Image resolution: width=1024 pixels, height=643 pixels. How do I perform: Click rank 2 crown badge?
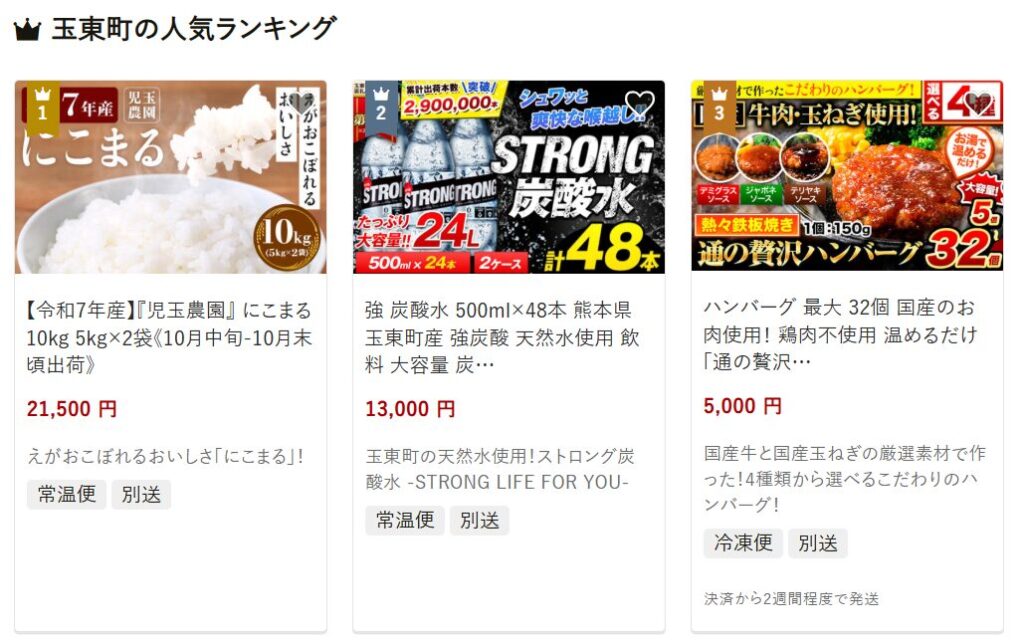381,103
